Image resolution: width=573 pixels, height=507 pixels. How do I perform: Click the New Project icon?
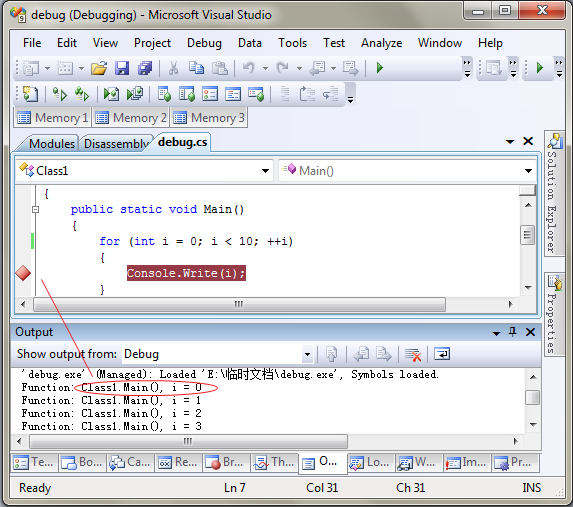click(31, 68)
